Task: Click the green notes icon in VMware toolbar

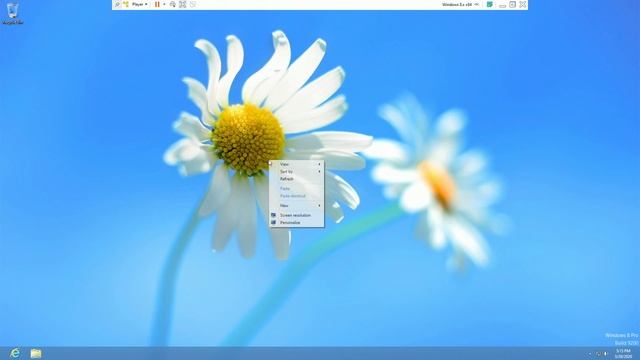Action: (x=489, y=4)
